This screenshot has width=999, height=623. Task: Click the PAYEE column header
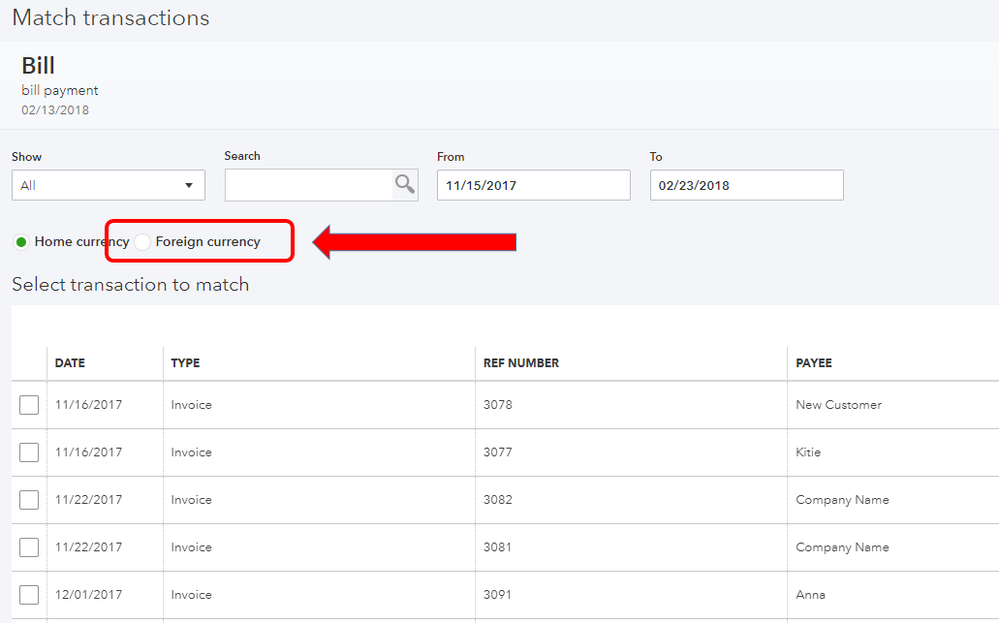click(x=814, y=363)
